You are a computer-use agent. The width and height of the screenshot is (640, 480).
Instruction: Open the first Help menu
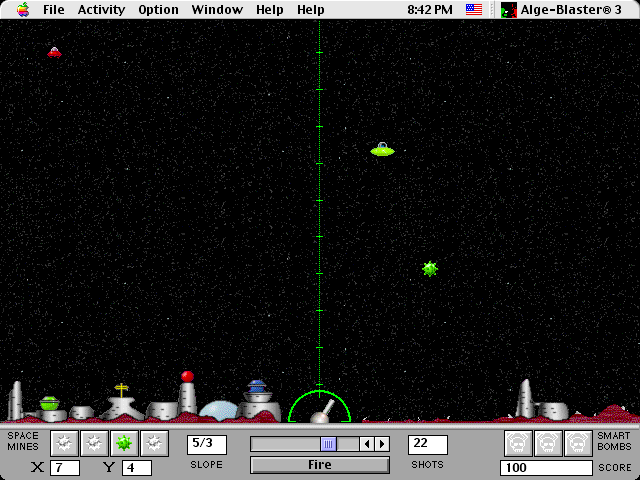click(x=270, y=9)
